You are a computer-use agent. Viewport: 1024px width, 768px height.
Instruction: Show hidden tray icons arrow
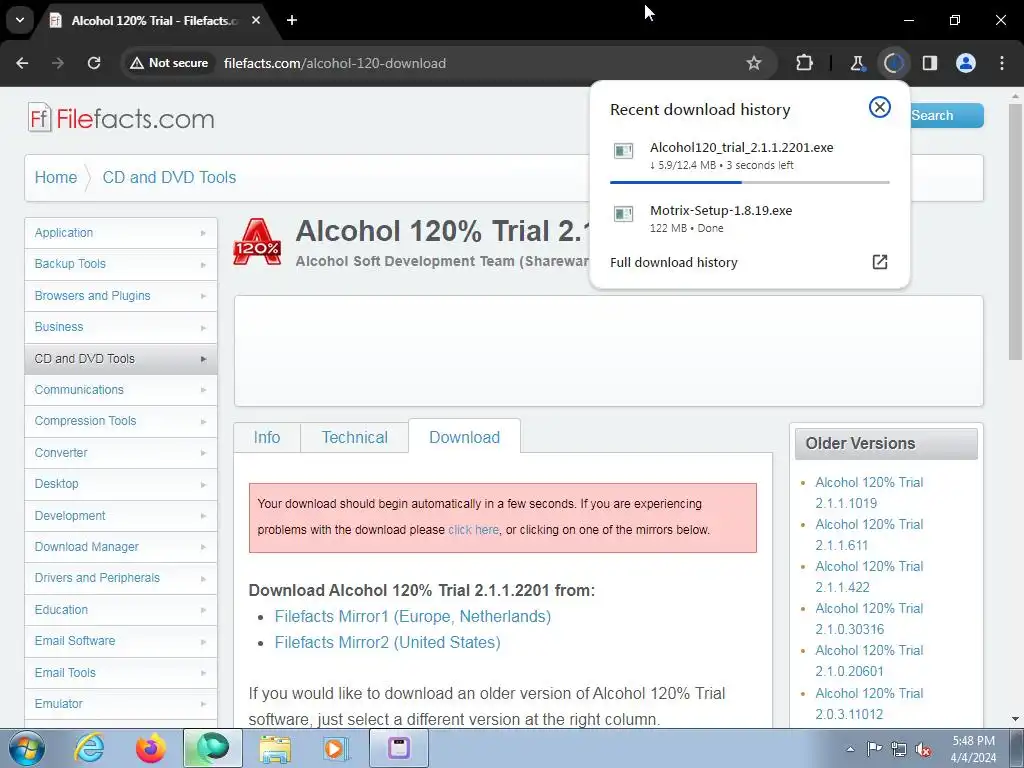[x=850, y=749]
